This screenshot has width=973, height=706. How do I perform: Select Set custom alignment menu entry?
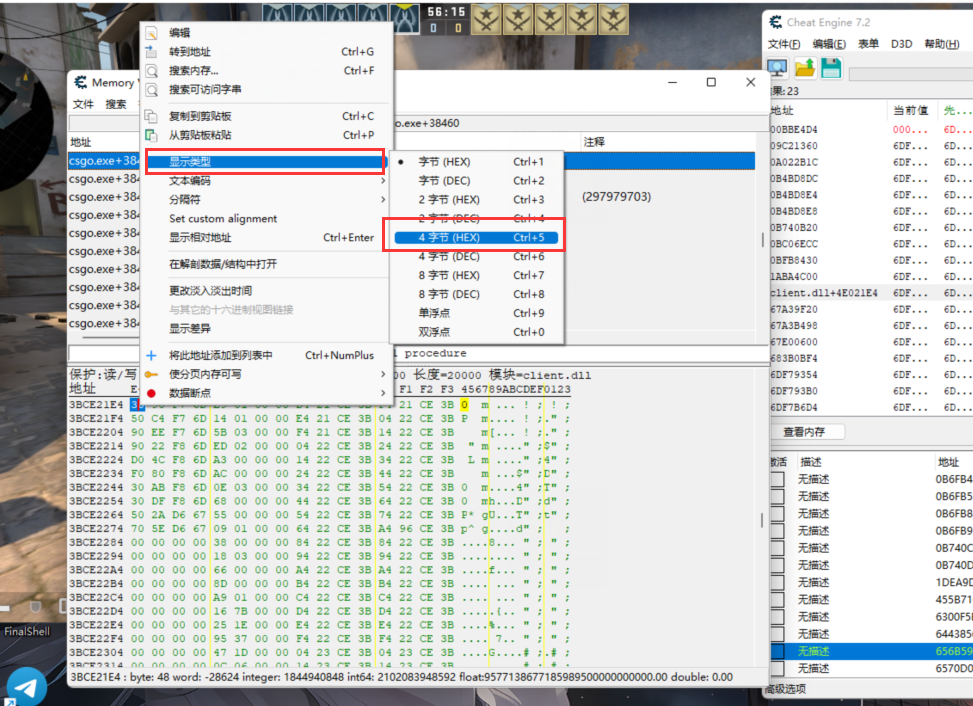266,218
